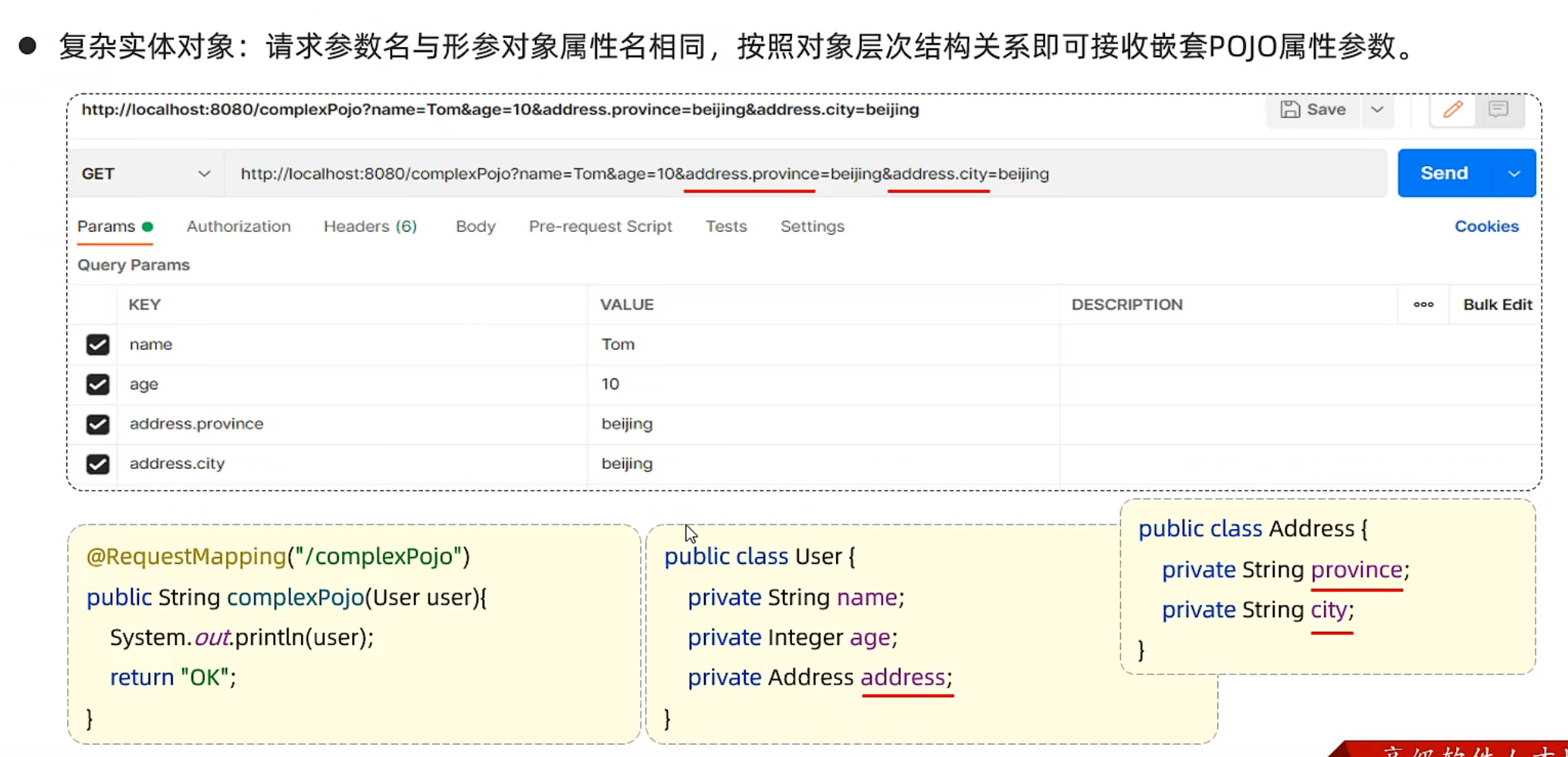Click 'public class User {' code line
This screenshot has width=1568, height=757.
[x=760, y=557]
